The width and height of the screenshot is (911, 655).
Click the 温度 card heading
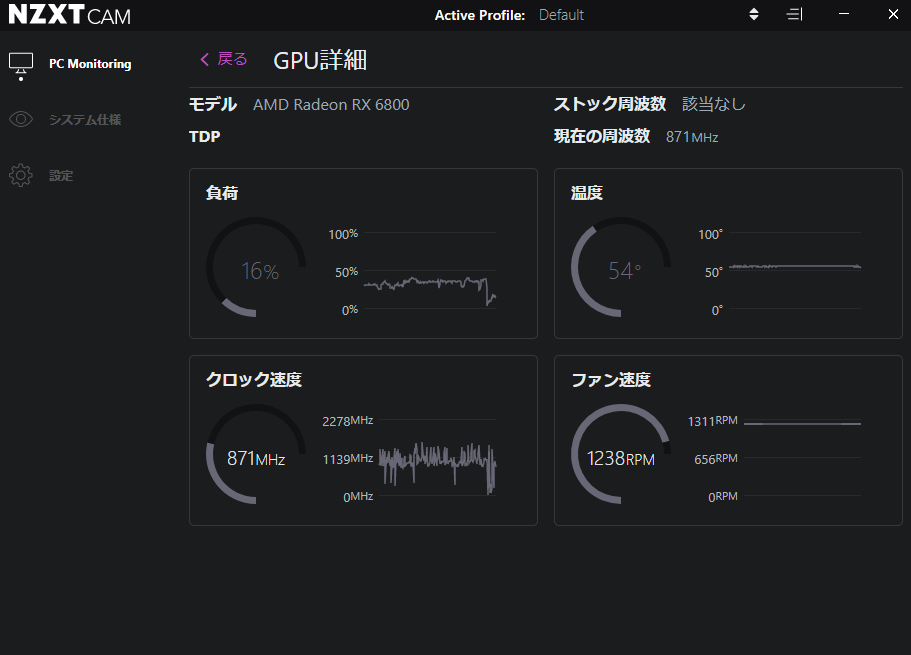587,193
